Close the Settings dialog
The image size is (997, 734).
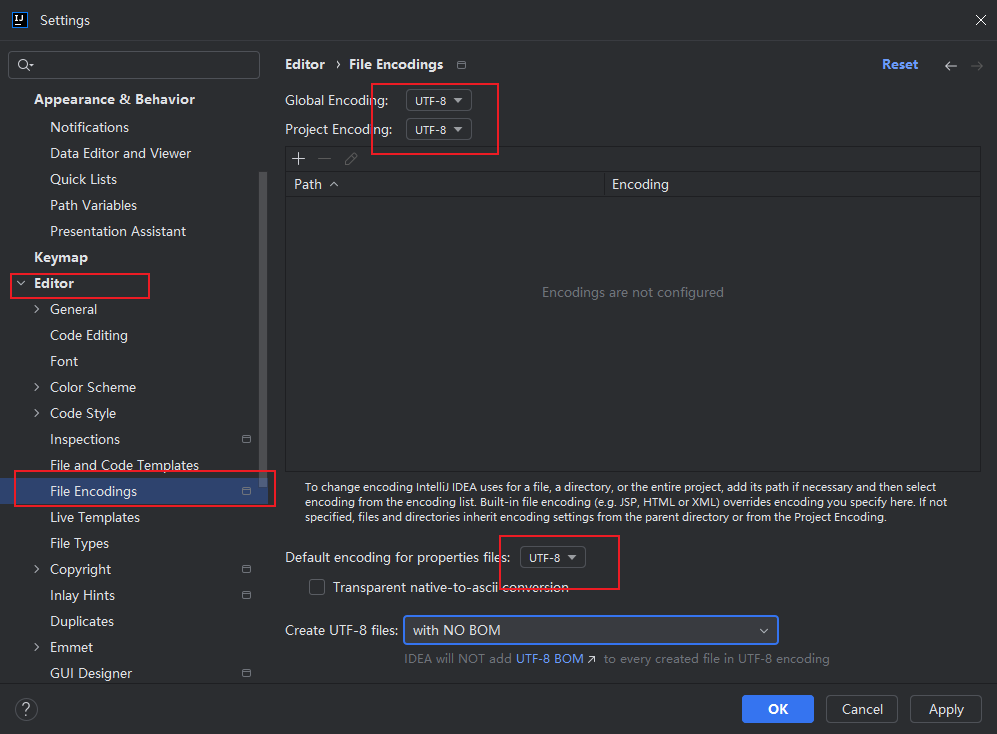pos(980,20)
